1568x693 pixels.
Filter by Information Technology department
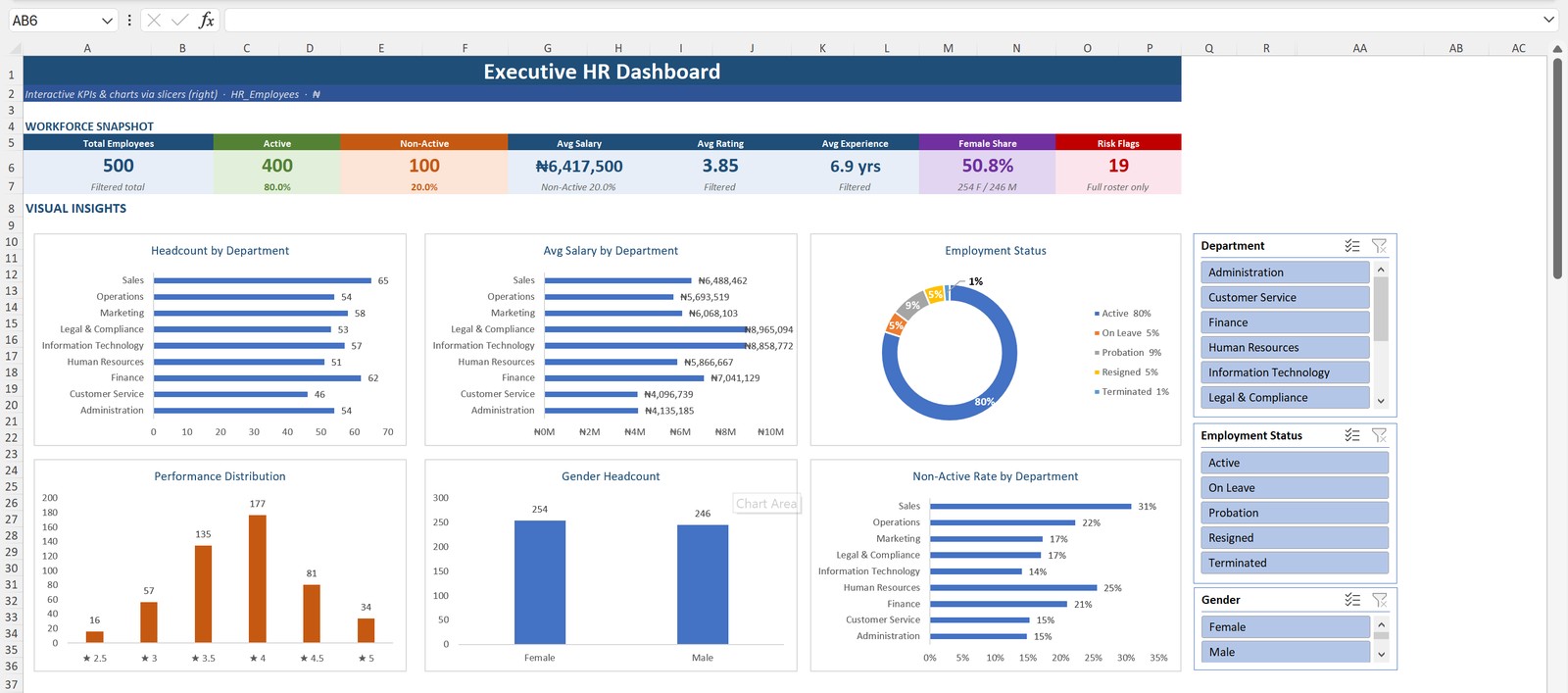point(1285,372)
